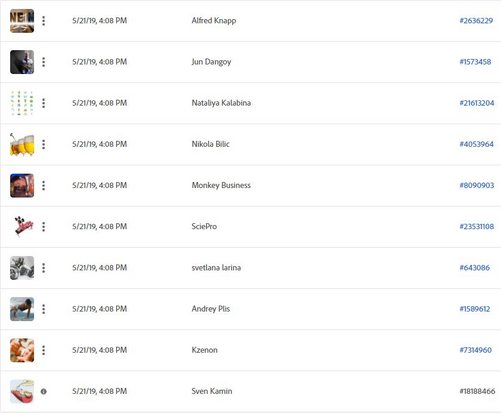Open more options for Alfred Knapp row
This screenshot has width=501, height=413.
pos(44,21)
